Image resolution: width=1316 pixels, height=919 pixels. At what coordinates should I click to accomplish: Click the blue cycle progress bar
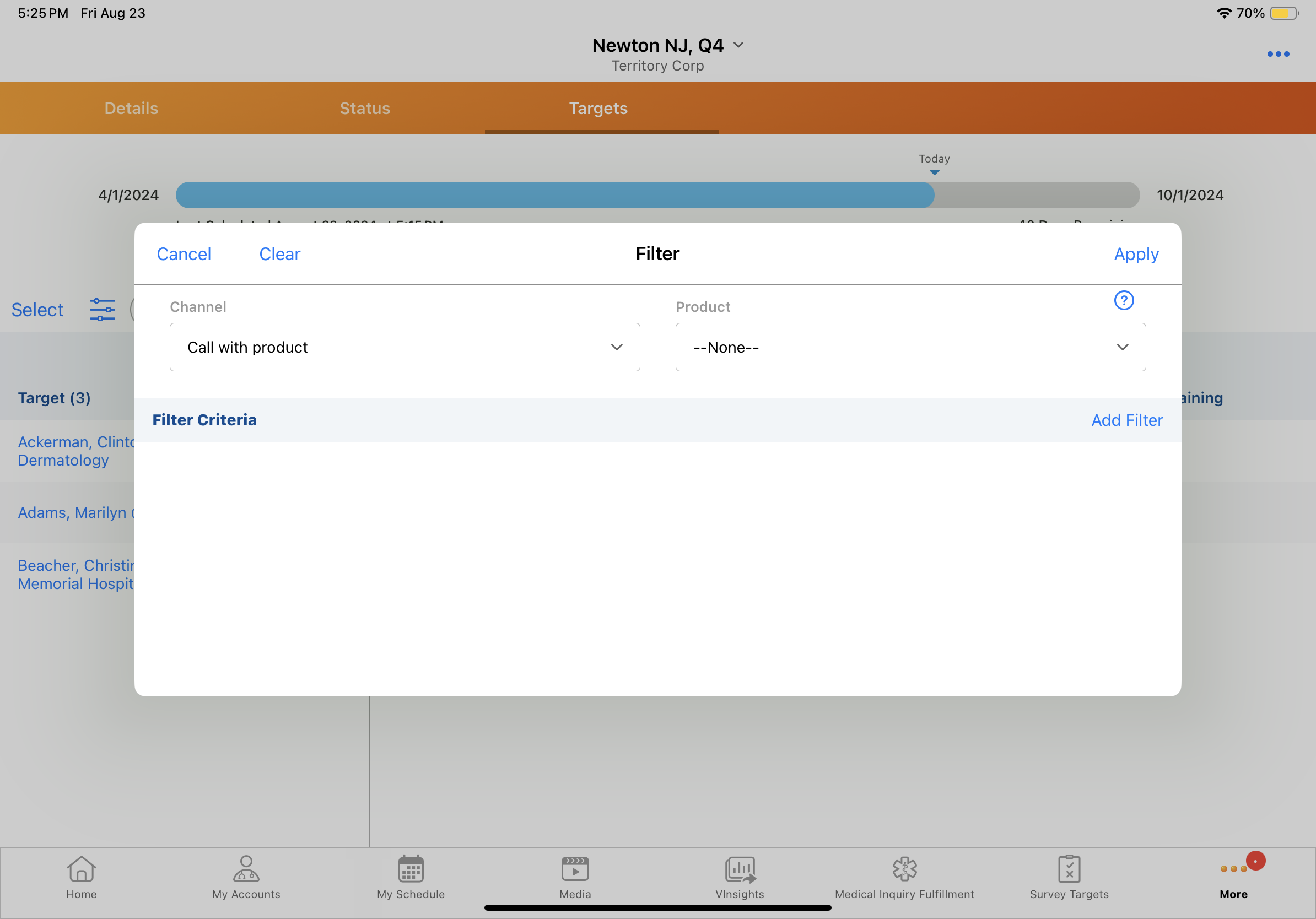554,196
